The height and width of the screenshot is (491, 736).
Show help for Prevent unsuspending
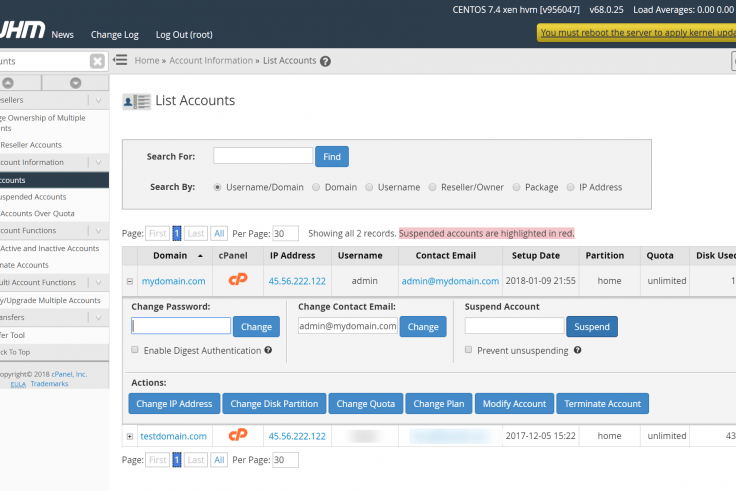[577, 350]
